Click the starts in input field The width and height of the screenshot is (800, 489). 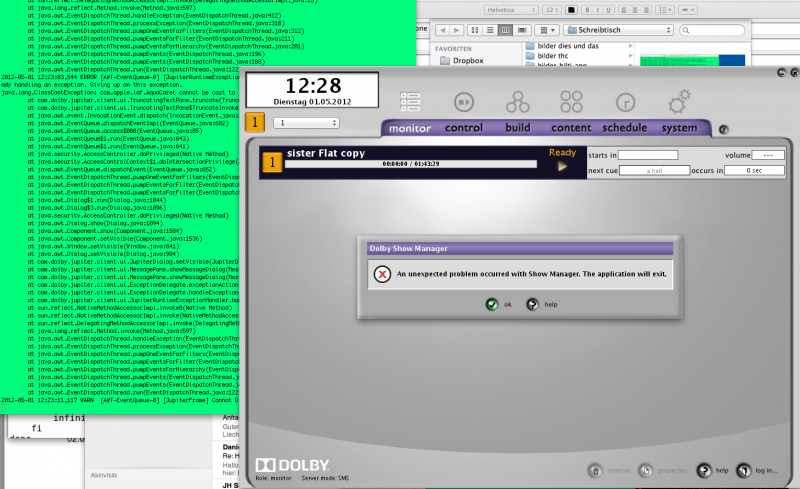(648, 155)
